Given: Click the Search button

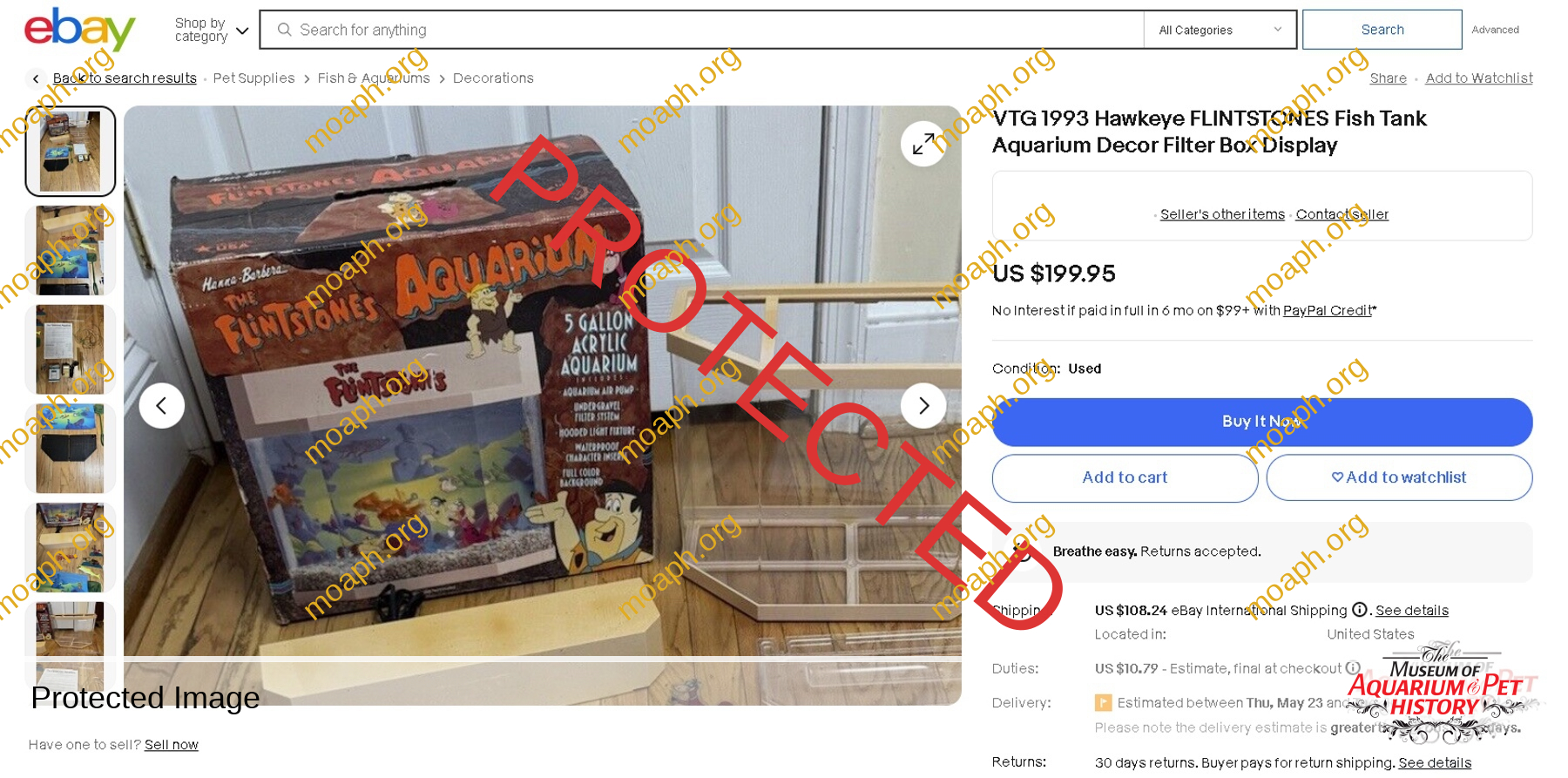Looking at the screenshot, I should point(1382,30).
